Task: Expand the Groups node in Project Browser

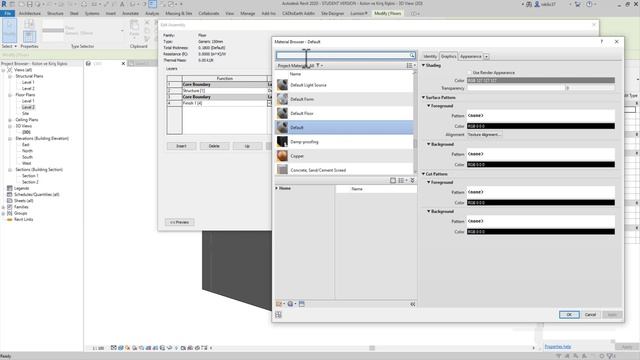Action: (x=4, y=213)
